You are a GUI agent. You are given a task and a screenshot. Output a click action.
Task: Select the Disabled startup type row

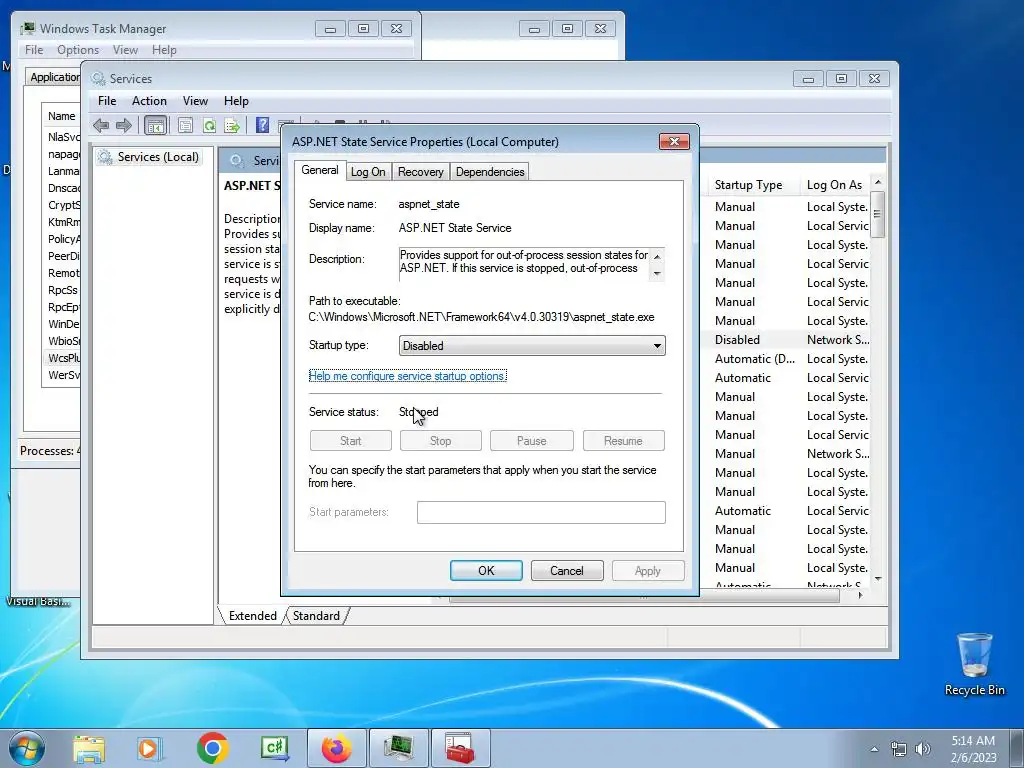pos(737,340)
